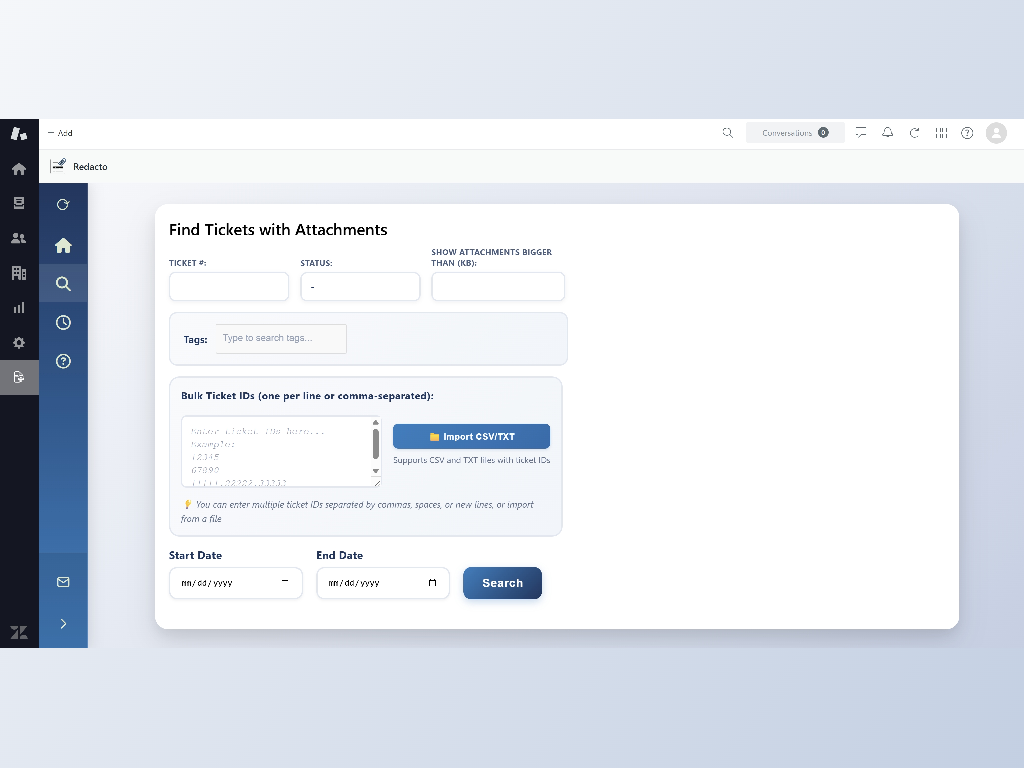The height and width of the screenshot is (768, 1024).
Task: Click the bulk ticket IDs textarea scrollbar
Action: (x=376, y=445)
